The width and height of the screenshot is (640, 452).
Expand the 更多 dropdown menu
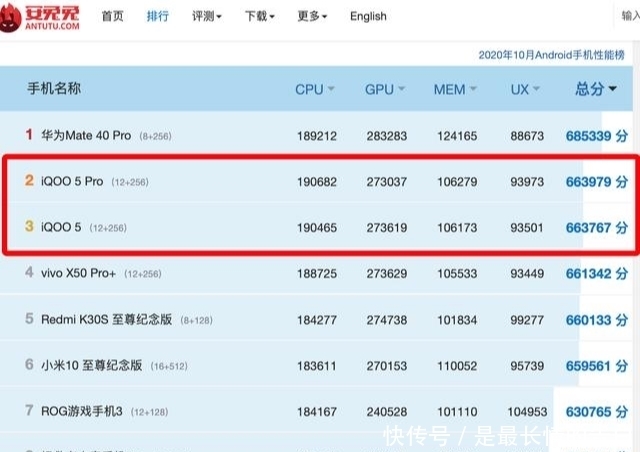312,16
